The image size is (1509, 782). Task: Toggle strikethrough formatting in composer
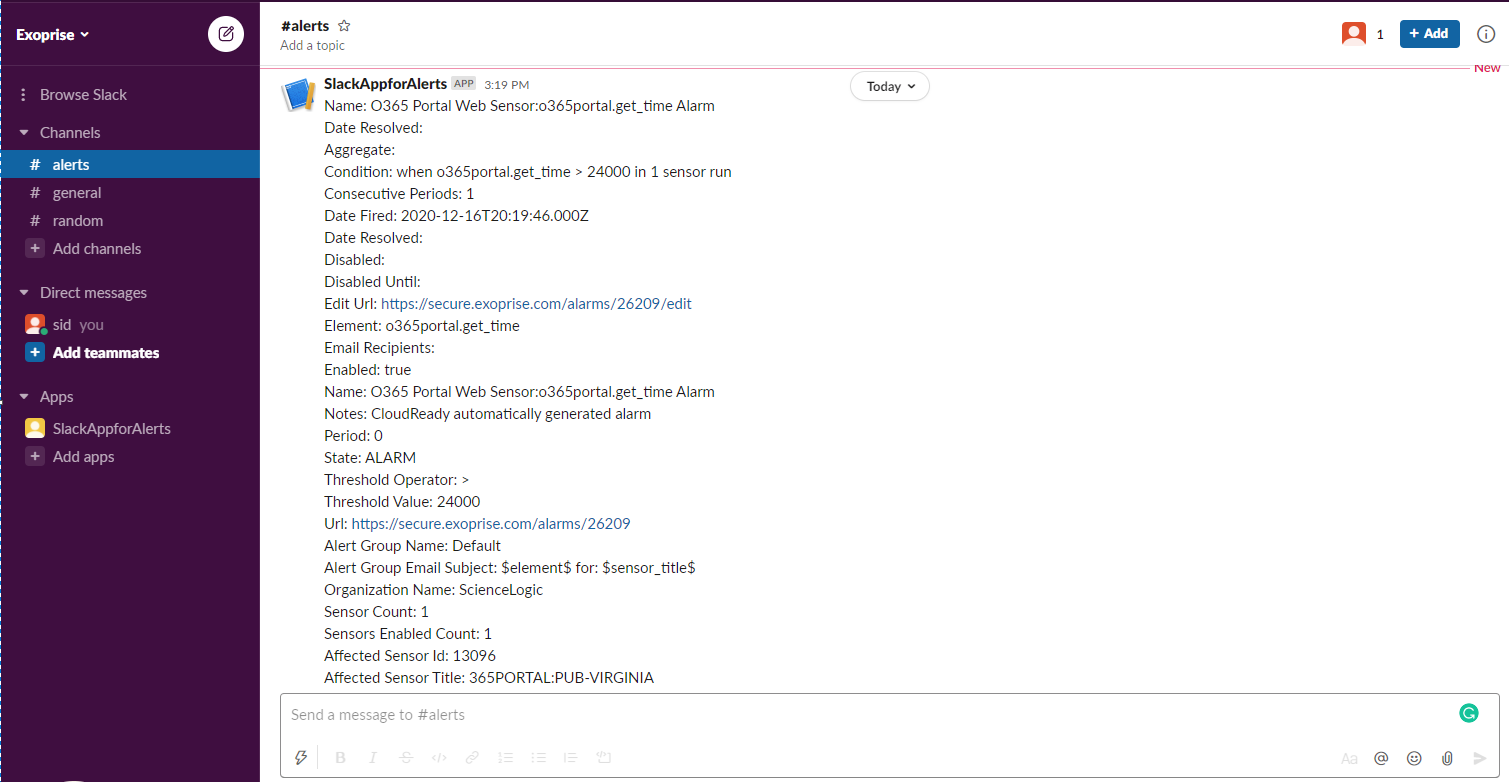click(406, 758)
